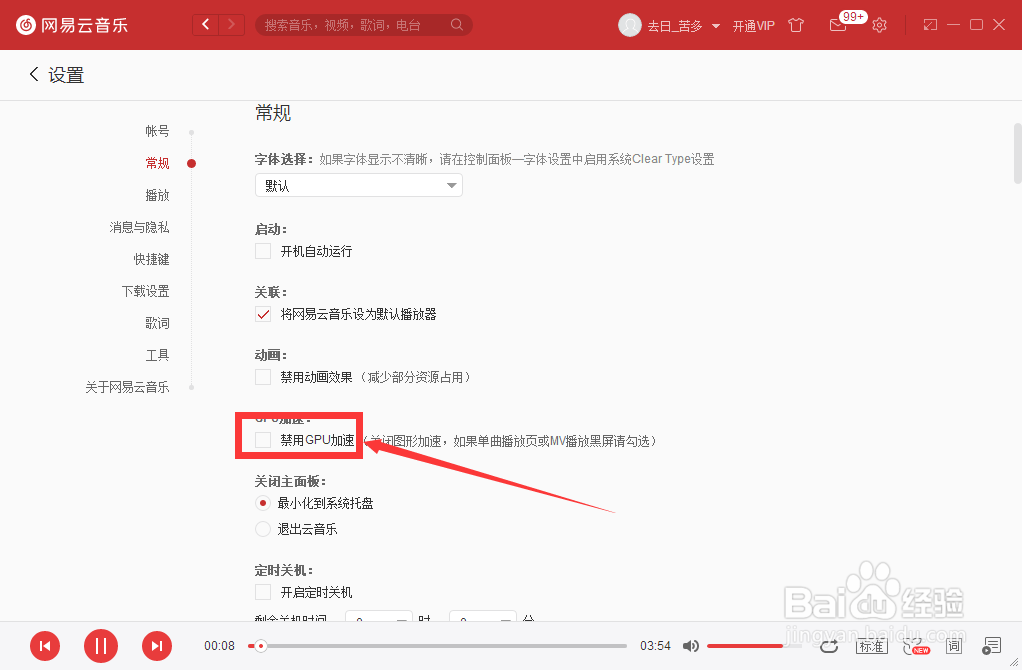Pause the current song
1022x670 pixels.
tap(101, 646)
